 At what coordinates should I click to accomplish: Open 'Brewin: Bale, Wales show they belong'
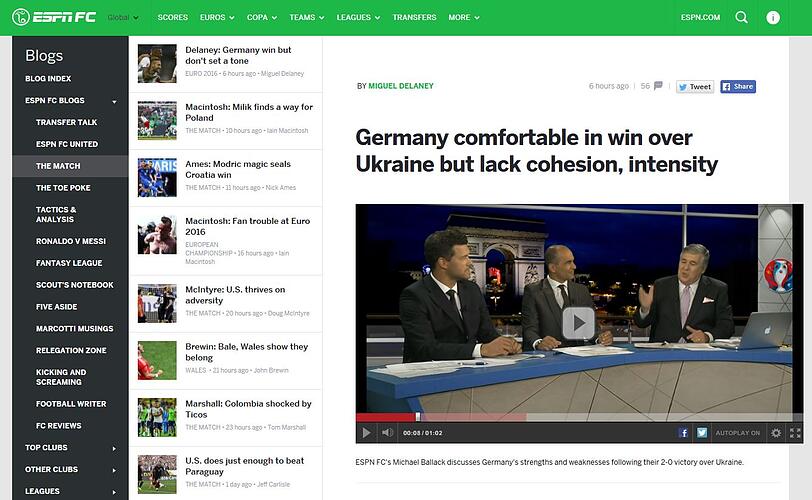coord(246,352)
